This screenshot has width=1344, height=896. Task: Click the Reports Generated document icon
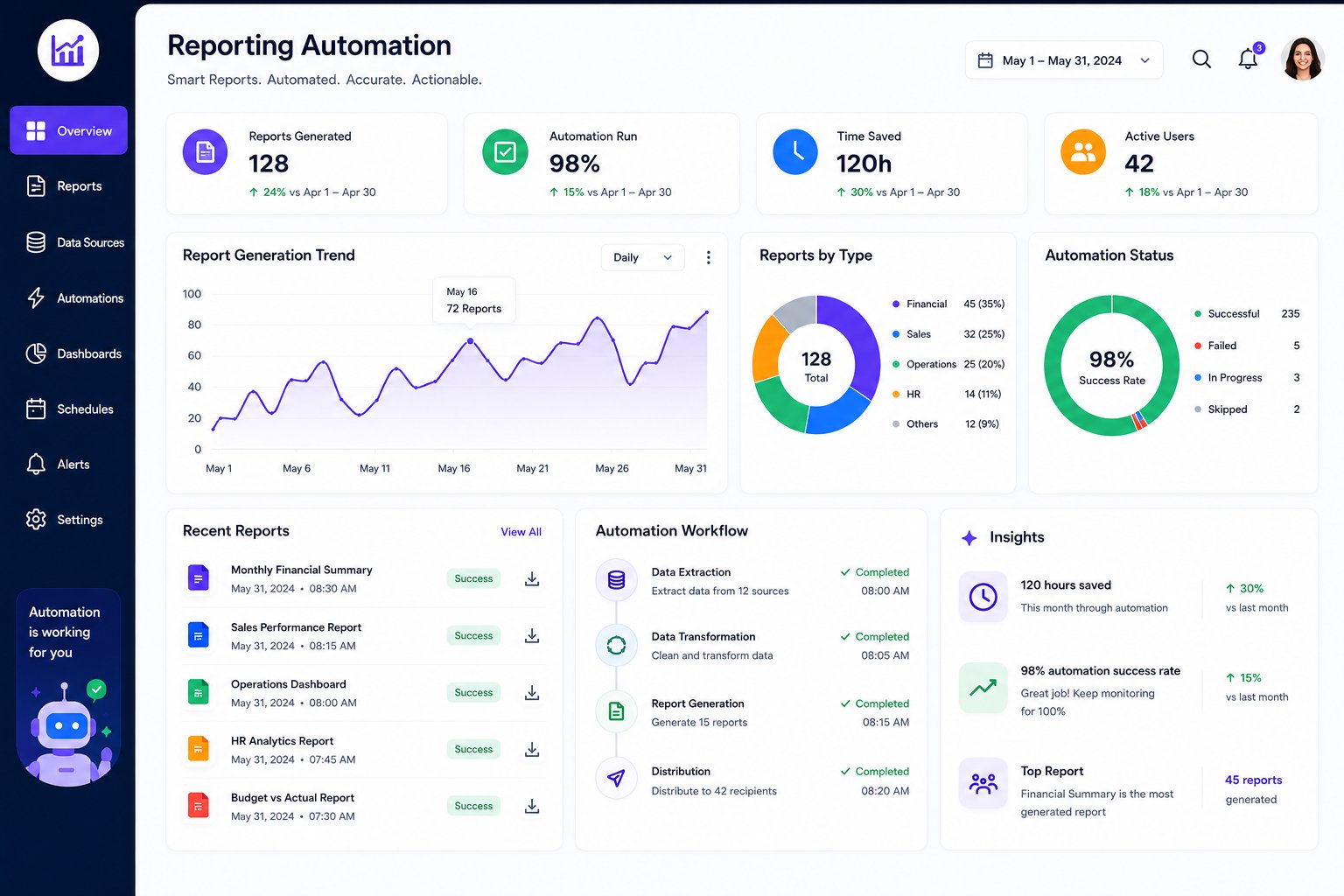pos(205,152)
